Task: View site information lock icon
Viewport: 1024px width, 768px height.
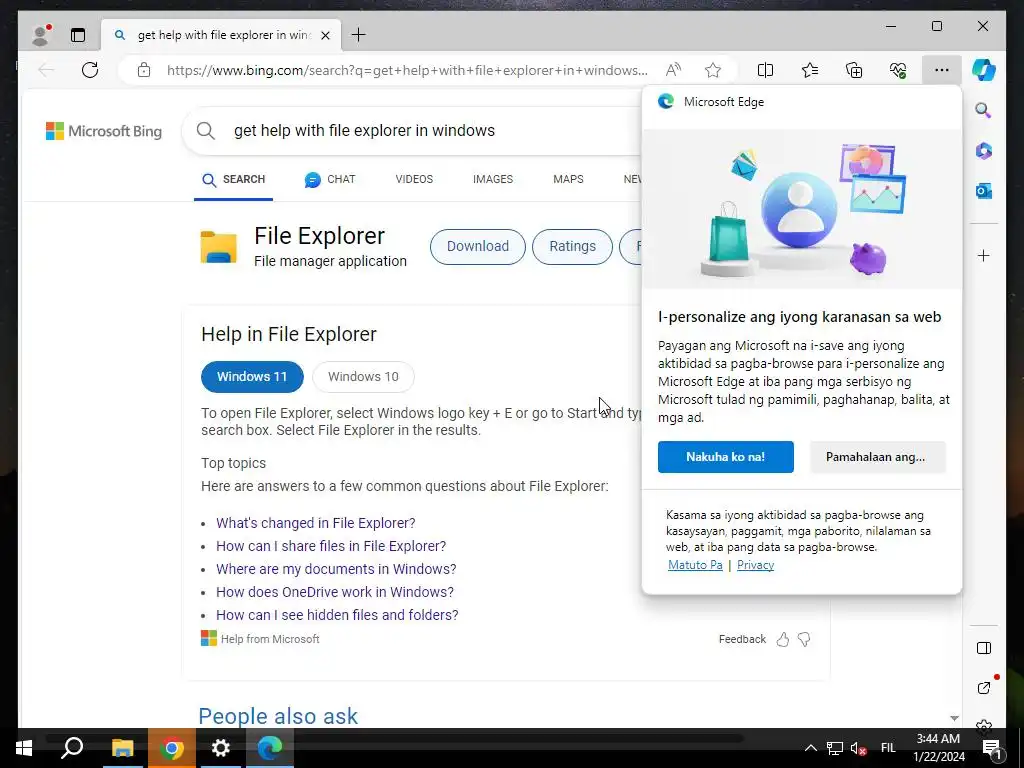Action: pos(144,70)
